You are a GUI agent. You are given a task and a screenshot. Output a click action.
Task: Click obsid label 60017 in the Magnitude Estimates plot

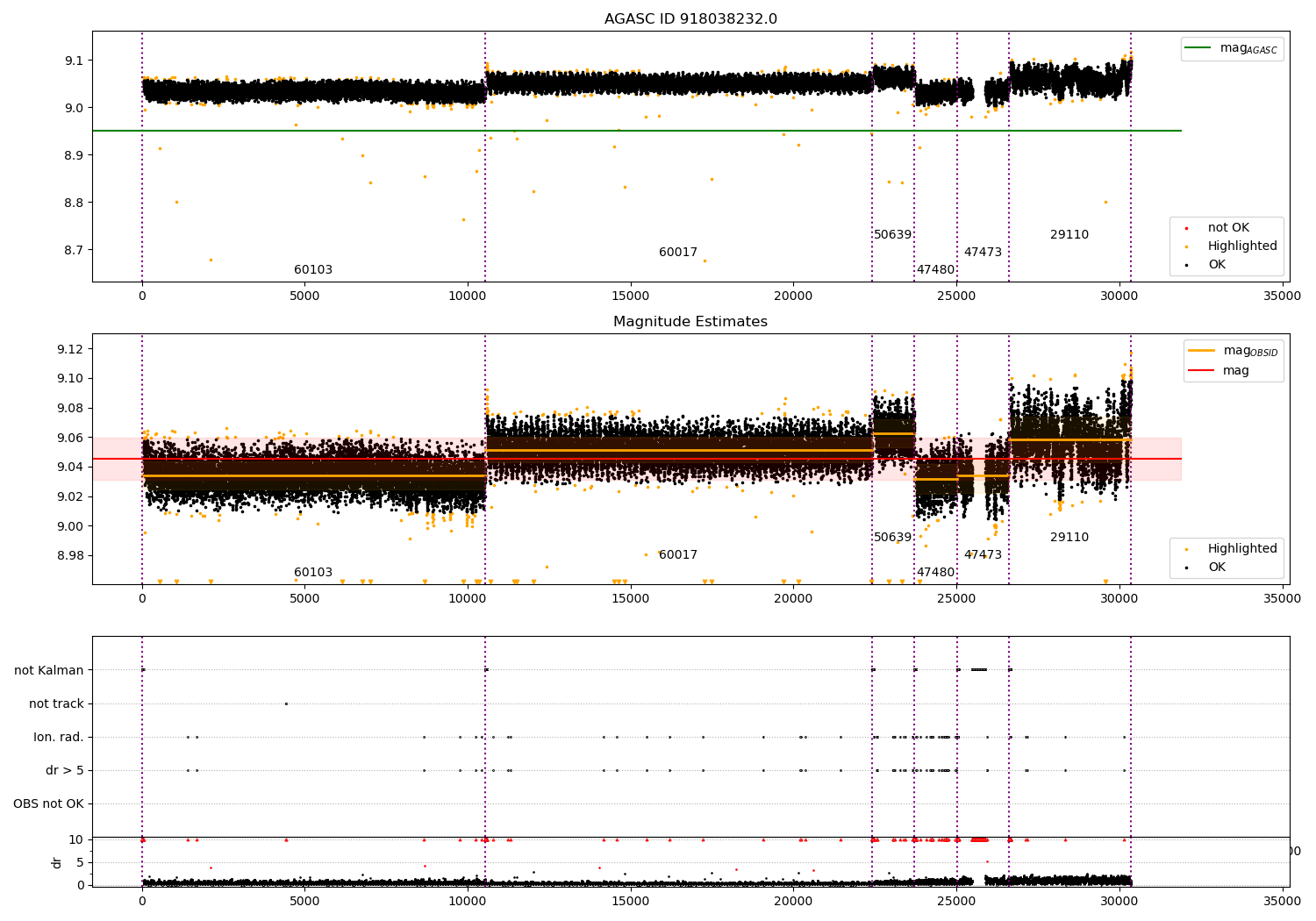tap(678, 555)
